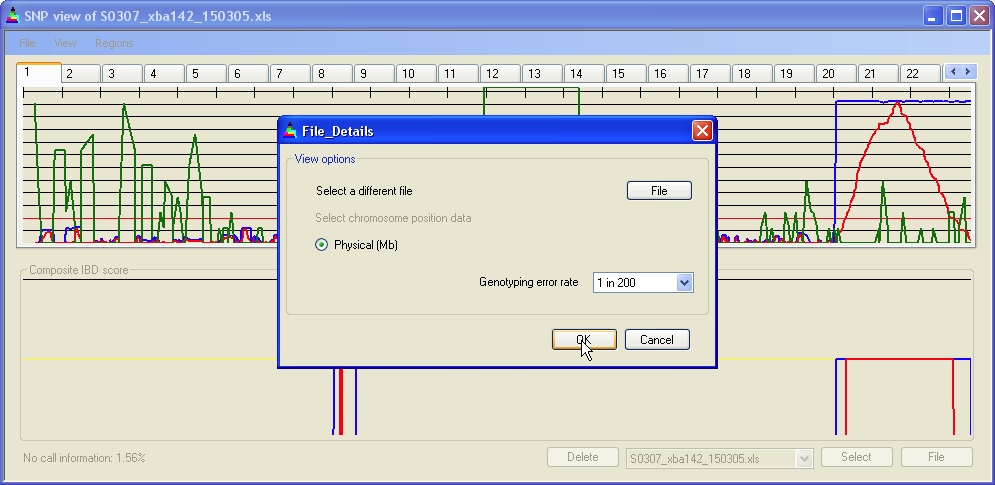Image resolution: width=995 pixels, height=485 pixels.
Task: Switch to chromosome tab 19
Action: pyautogui.click(x=794, y=74)
